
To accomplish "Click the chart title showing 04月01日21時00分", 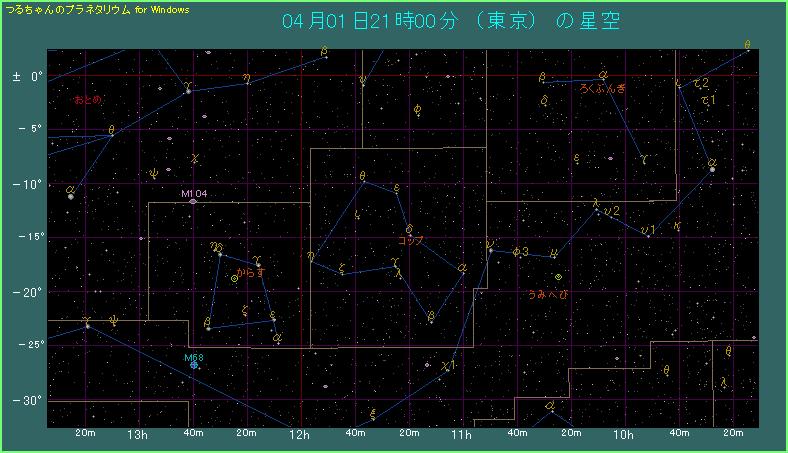I will coord(449,22).
